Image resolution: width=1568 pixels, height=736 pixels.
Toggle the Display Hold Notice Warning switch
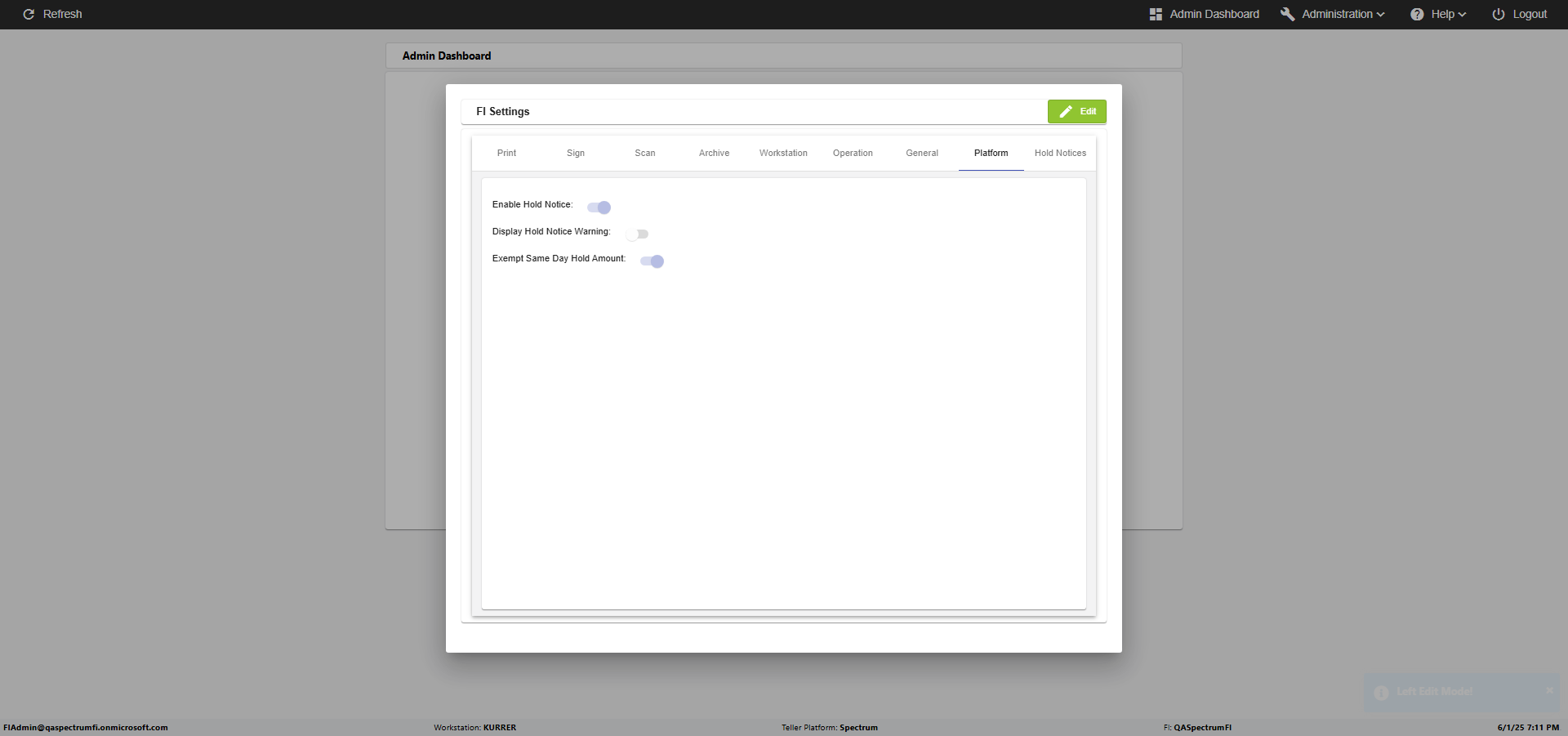(x=637, y=234)
